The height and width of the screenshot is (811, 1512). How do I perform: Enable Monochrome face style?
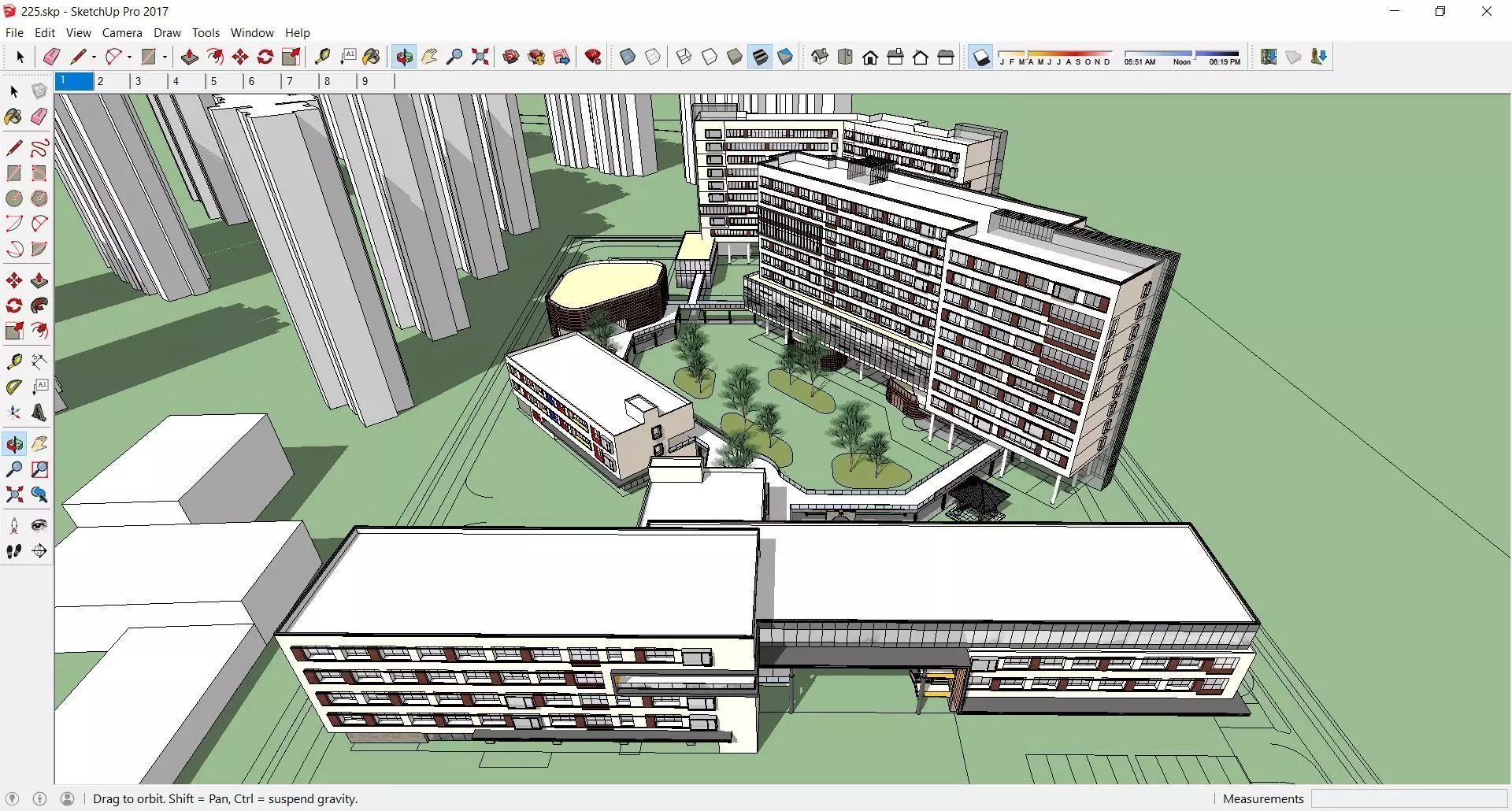click(785, 57)
